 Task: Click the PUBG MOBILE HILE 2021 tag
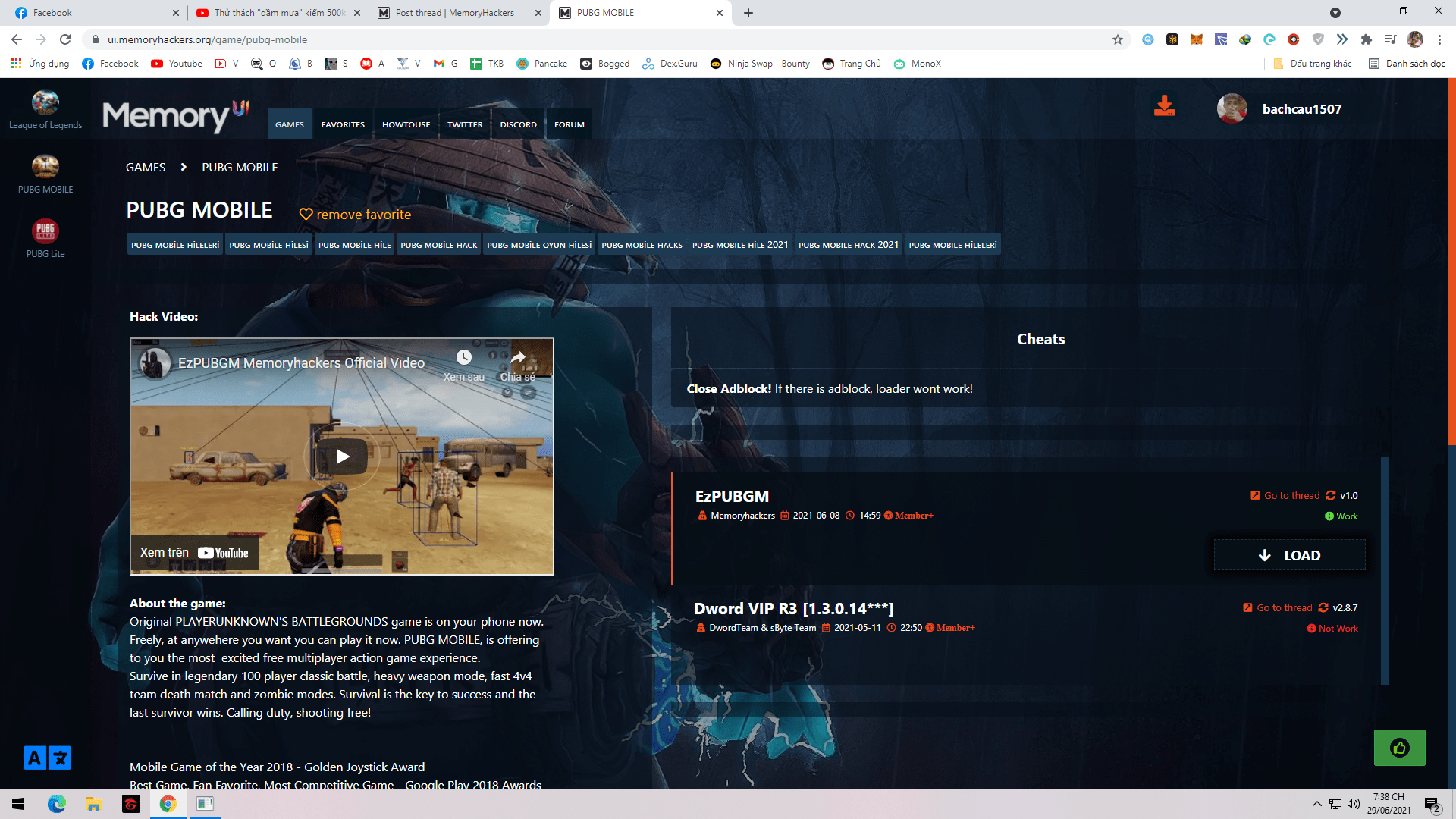coord(740,245)
